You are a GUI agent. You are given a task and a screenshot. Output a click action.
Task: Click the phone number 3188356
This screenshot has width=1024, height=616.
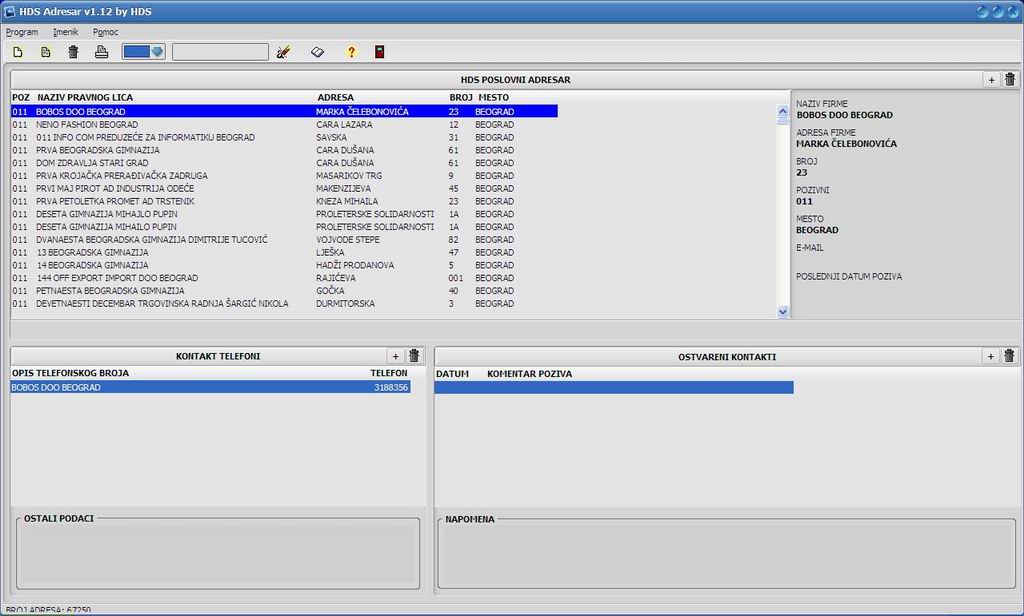[391, 387]
